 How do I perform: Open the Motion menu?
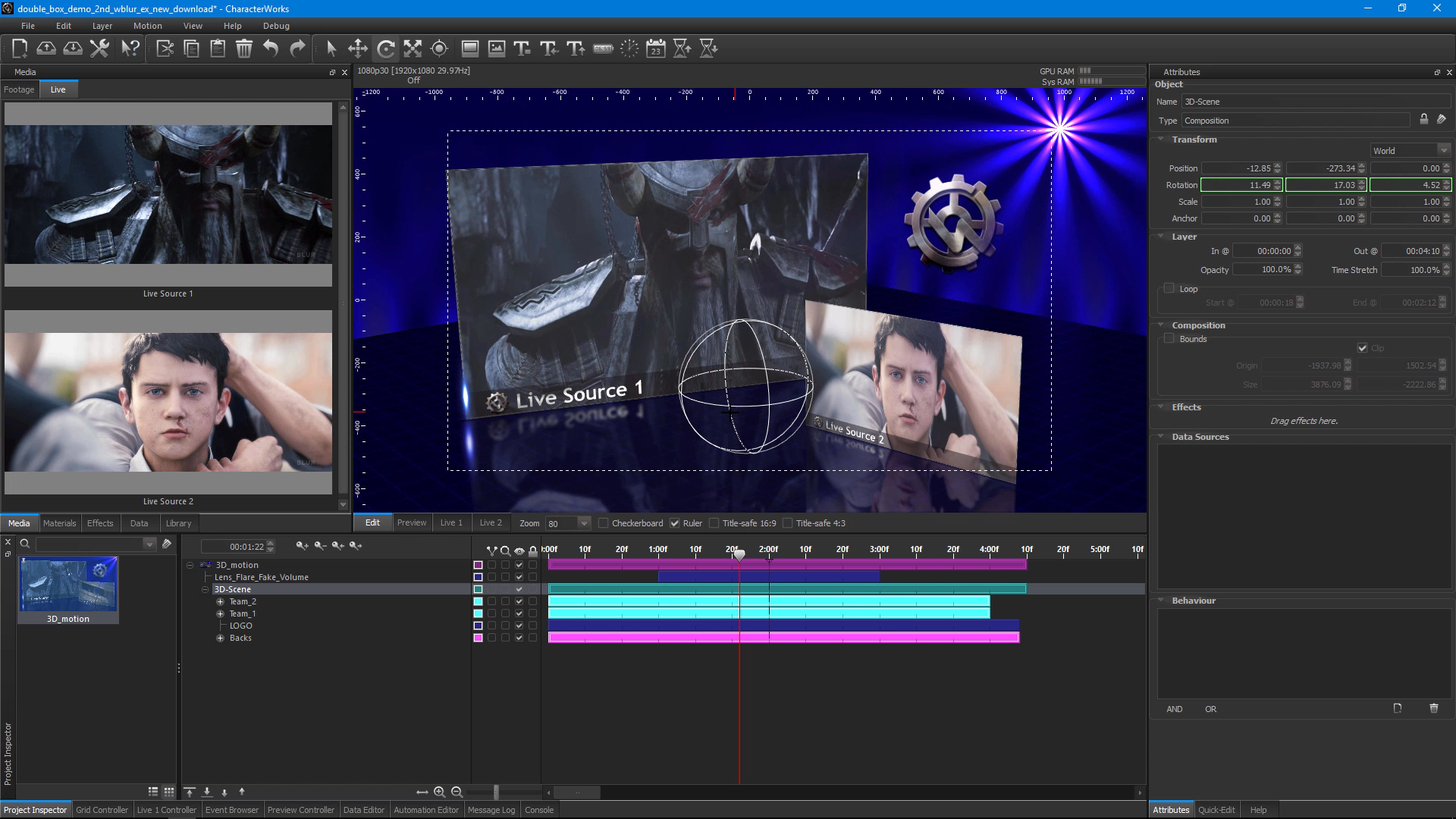coord(147,26)
